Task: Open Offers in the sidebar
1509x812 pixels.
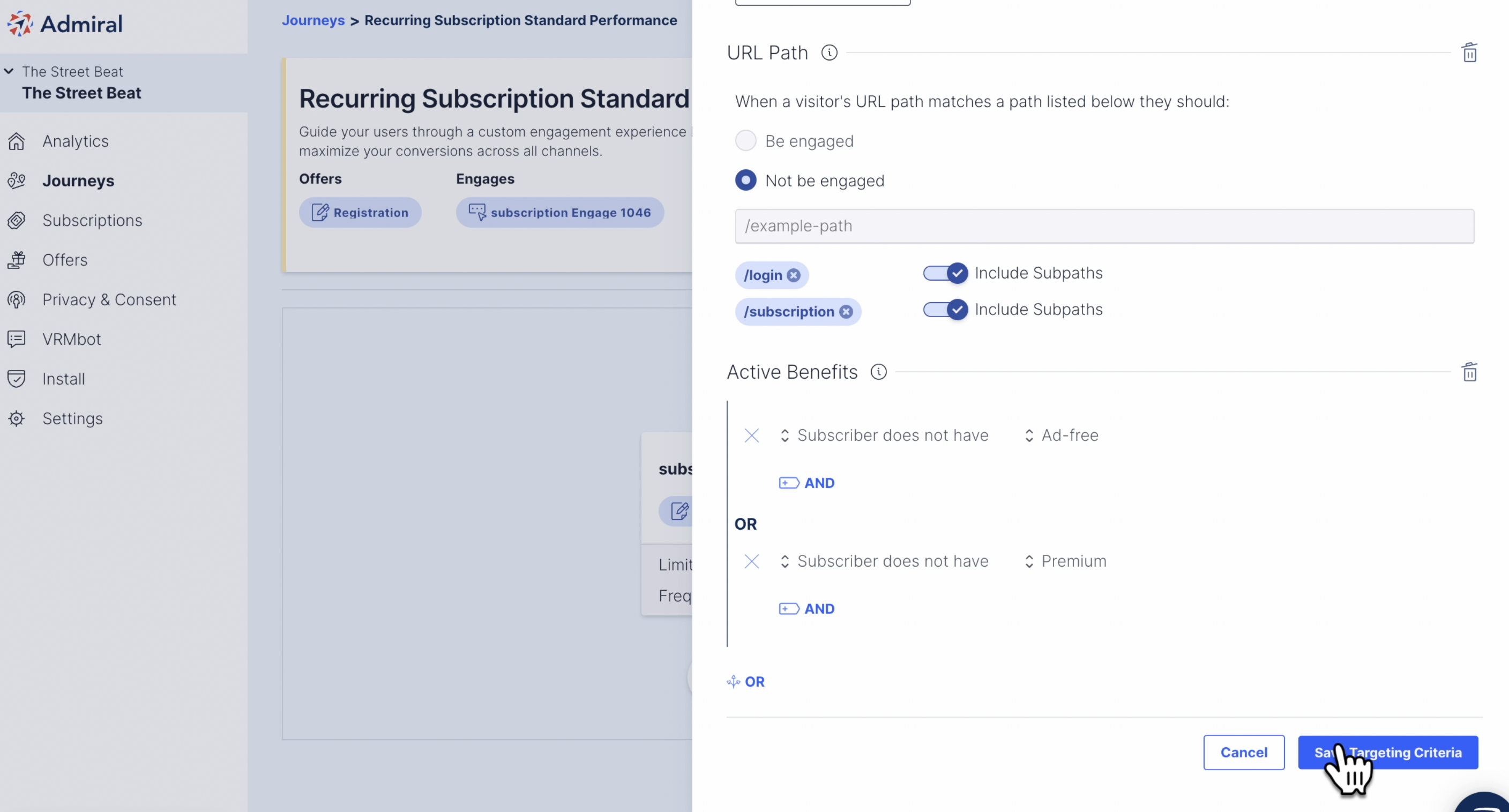Action: point(65,260)
